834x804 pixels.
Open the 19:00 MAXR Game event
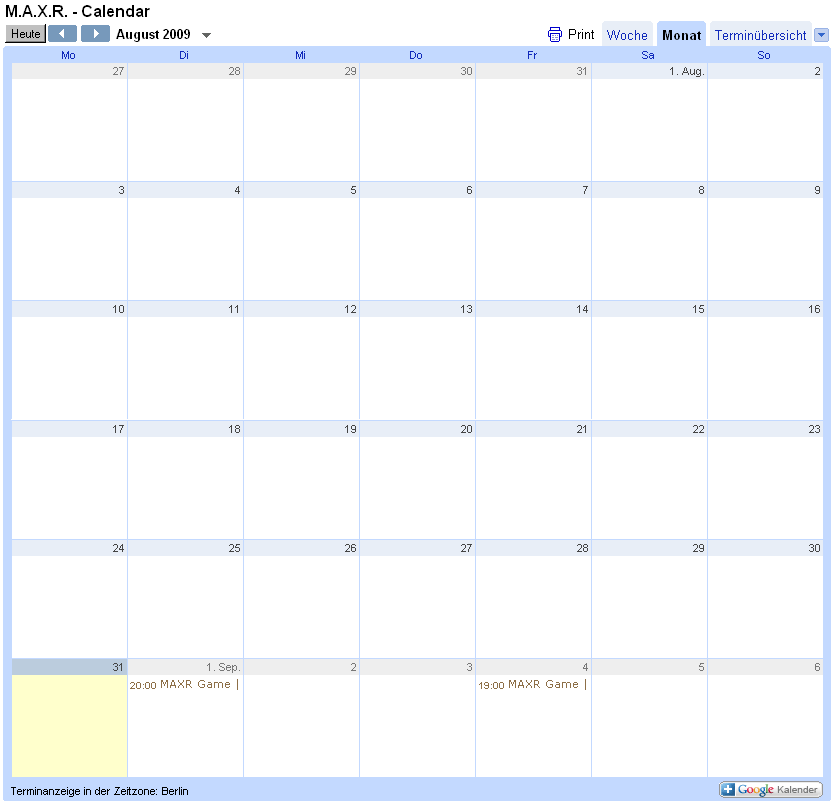click(x=532, y=684)
